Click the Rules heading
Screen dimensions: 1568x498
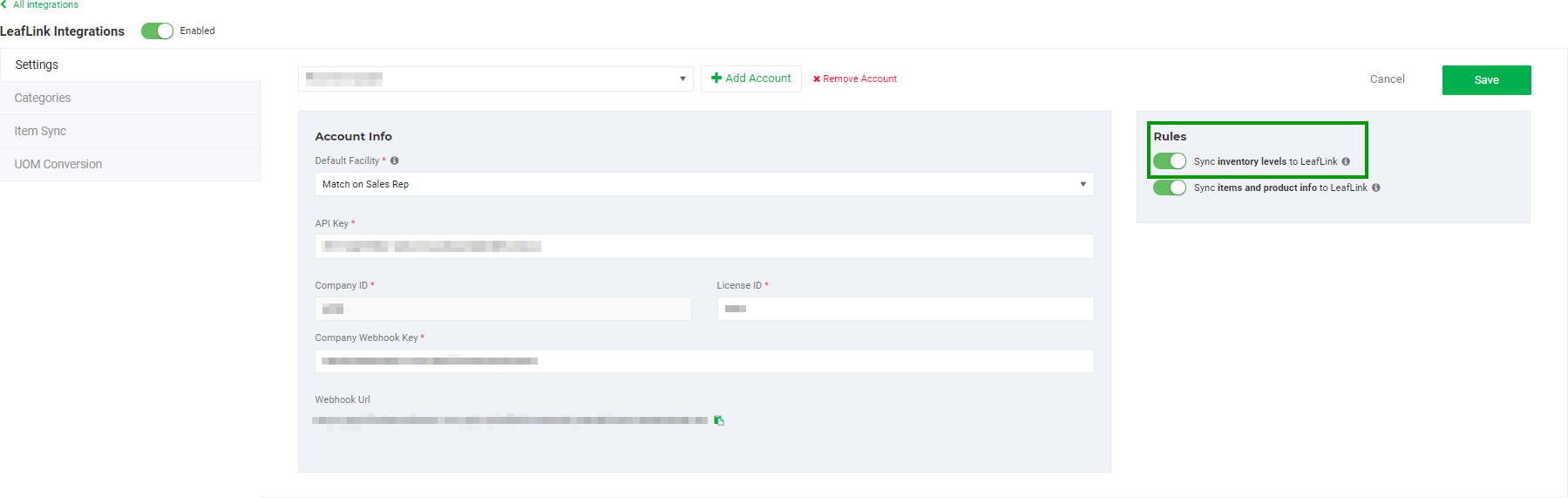(x=1170, y=136)
